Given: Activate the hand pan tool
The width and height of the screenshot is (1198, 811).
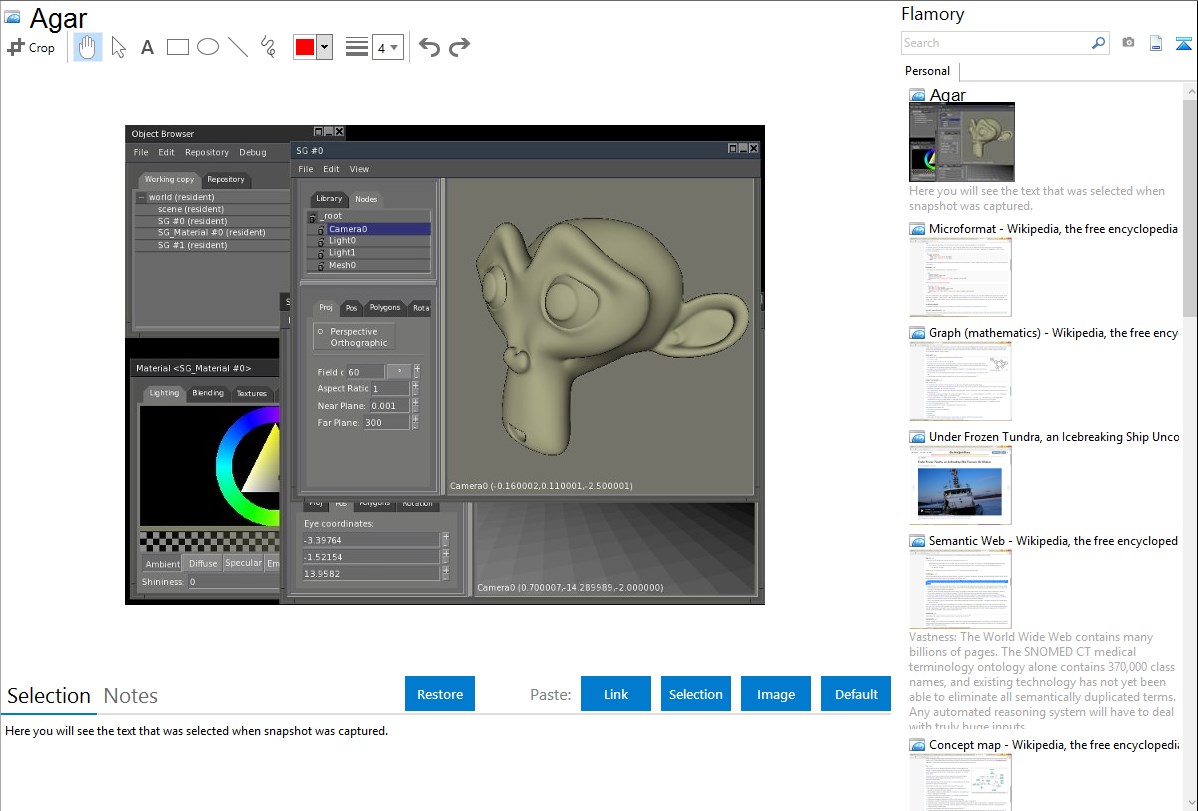Looking at the screenshot, I should [88, 47].
